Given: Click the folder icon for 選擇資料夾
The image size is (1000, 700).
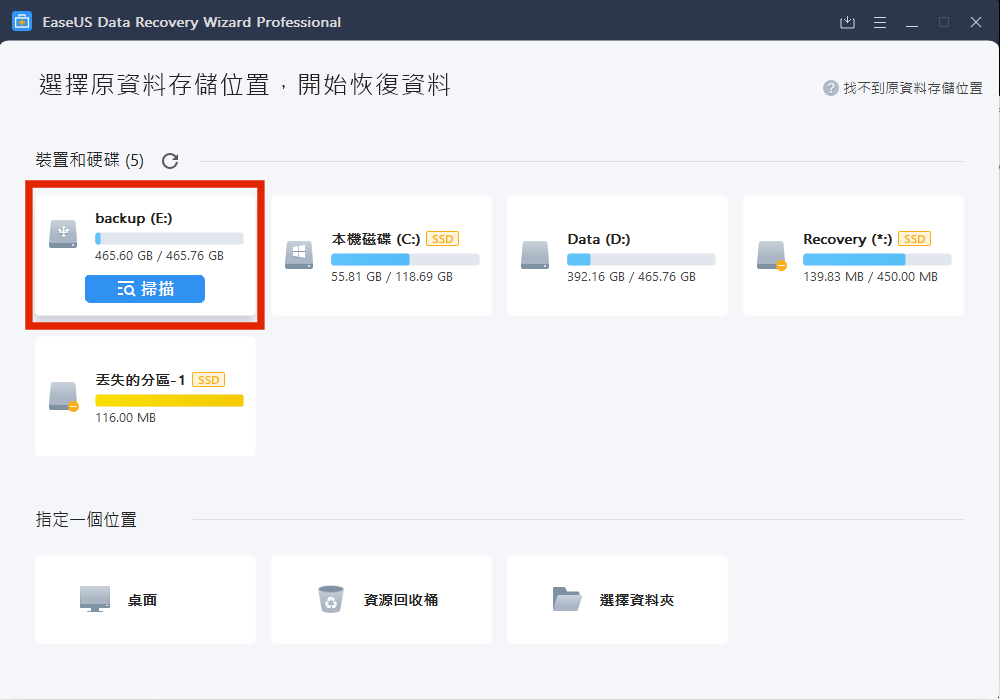Looking at the screenshot, I should tap(567, 599).
